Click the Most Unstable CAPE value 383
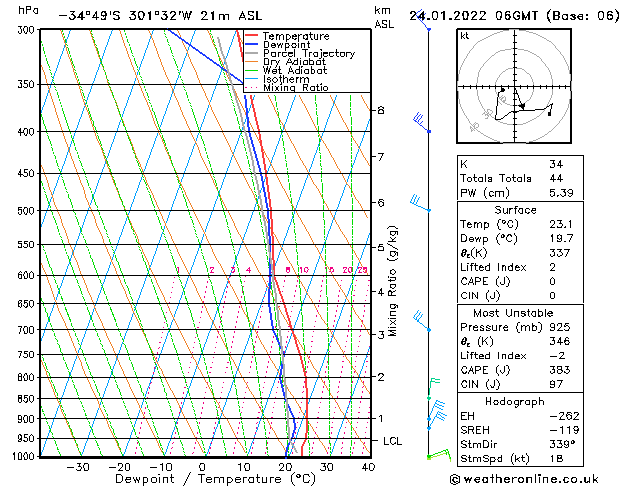 pyautogui.click(x=560, y=370)
